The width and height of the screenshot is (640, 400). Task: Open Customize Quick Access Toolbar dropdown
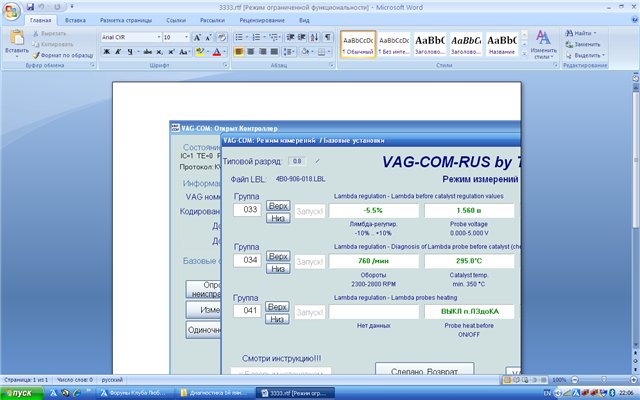(72, 7)
